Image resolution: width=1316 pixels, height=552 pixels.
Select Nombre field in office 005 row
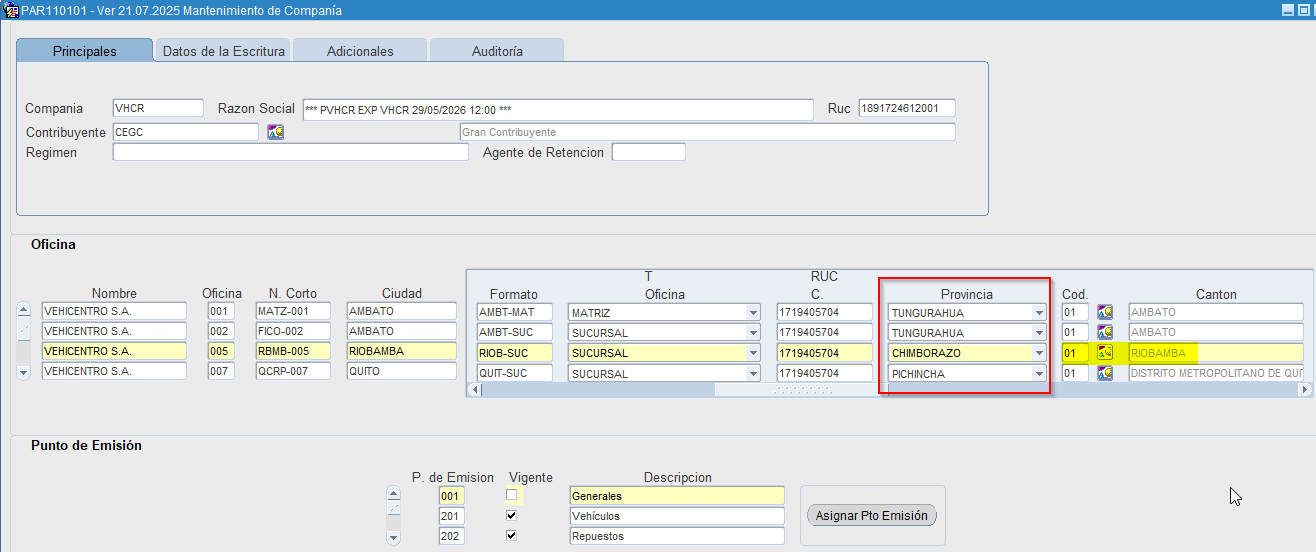click(x=114, y=351)
